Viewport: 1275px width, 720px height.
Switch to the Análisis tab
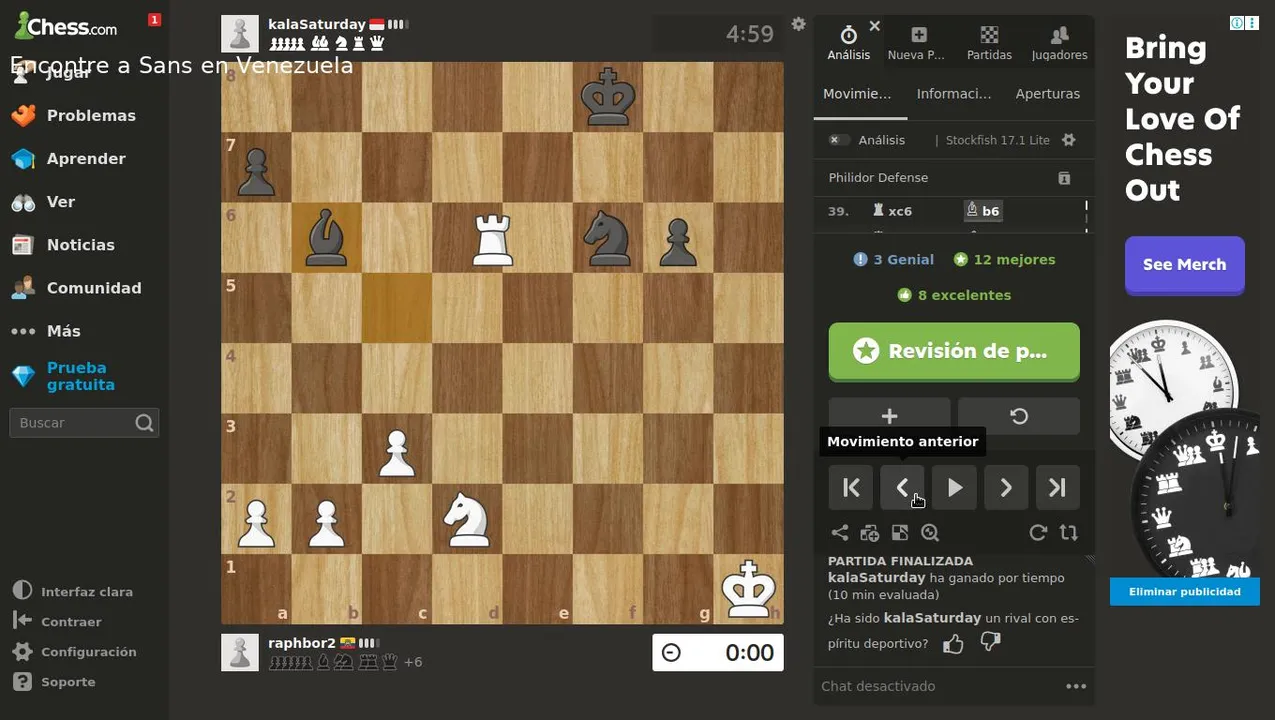(848, 44)
